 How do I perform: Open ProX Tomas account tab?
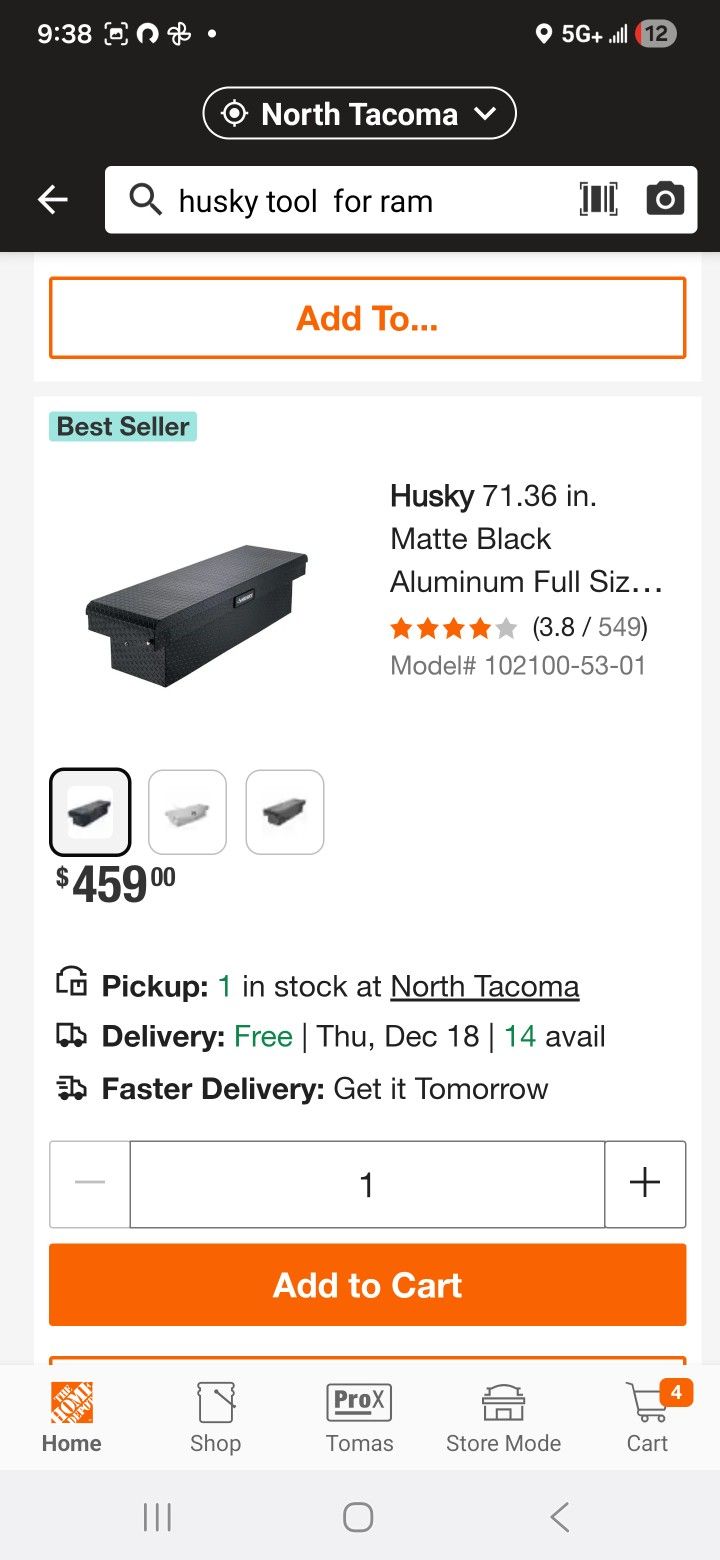point(359,1416)
